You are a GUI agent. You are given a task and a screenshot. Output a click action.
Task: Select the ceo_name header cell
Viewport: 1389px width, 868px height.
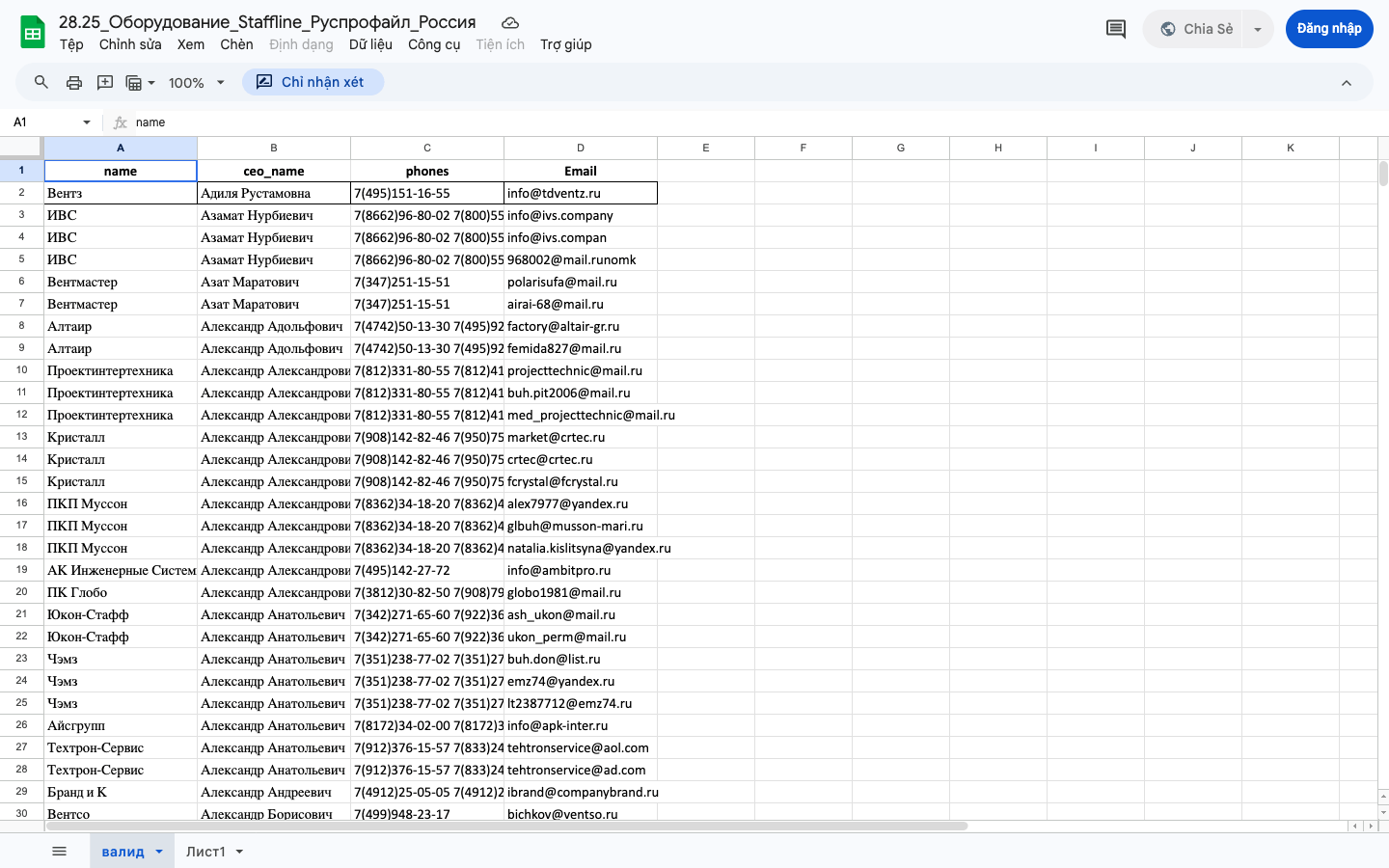(x=274, y=171)
